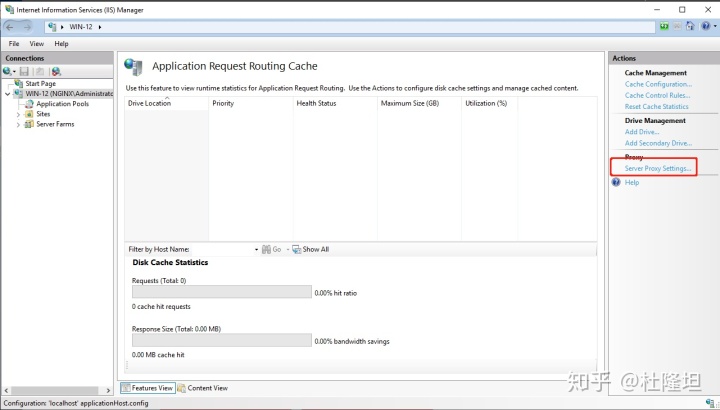Open Cache Control Rules link
Screen dimensions: 720x410
pyautogui.click(x=657, y=95)
